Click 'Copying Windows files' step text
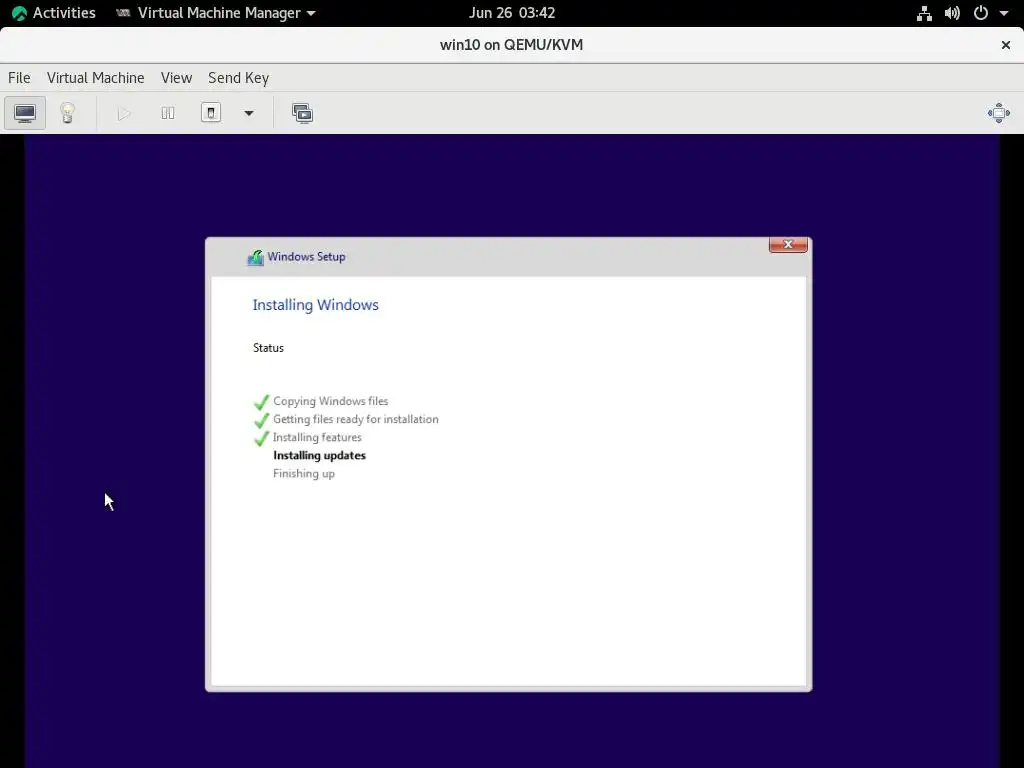 coord(330,401)
